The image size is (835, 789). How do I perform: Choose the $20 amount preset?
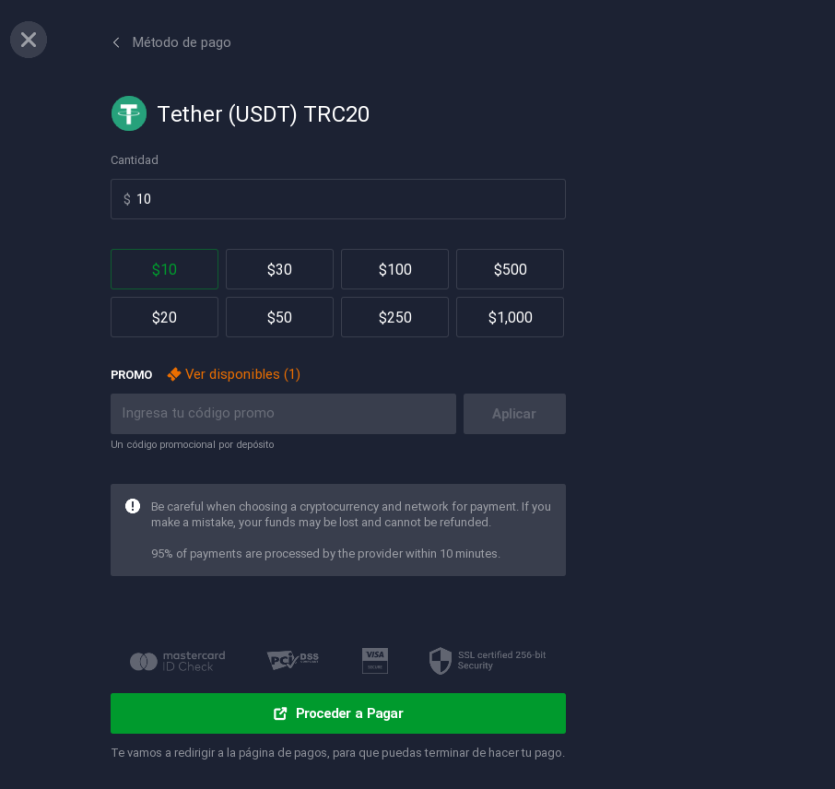[x=164, y=317]
